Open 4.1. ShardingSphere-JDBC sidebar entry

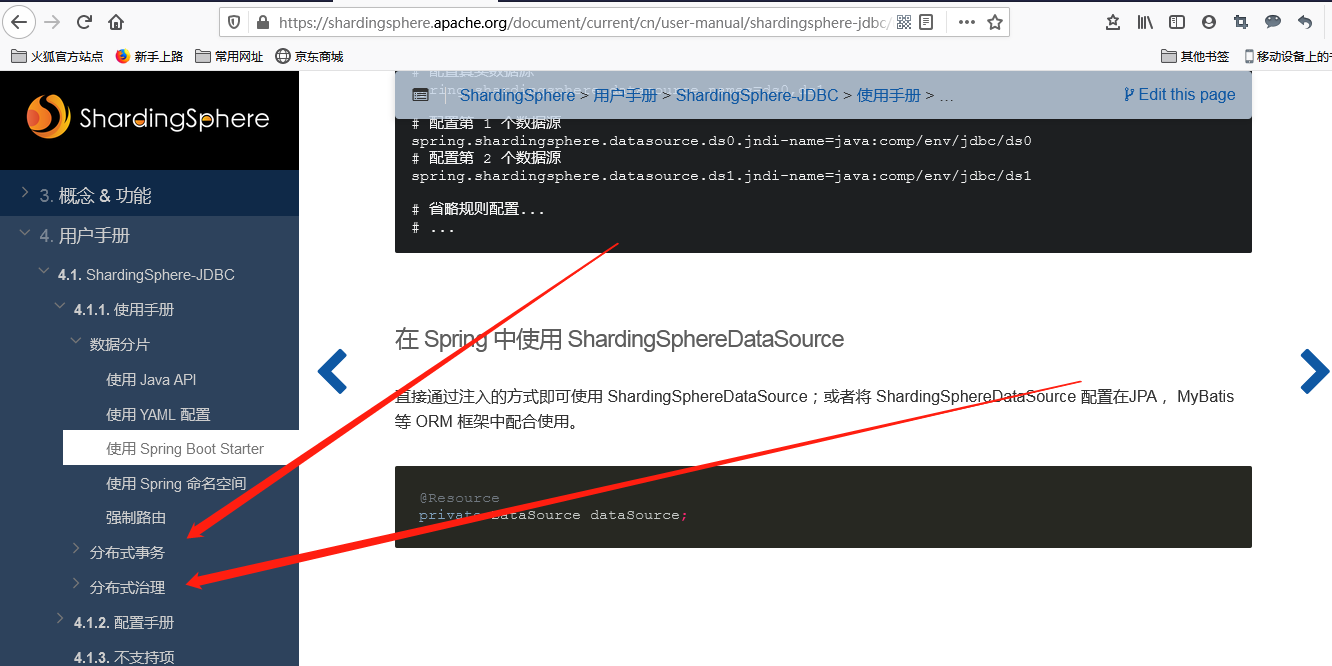(146, 275)
